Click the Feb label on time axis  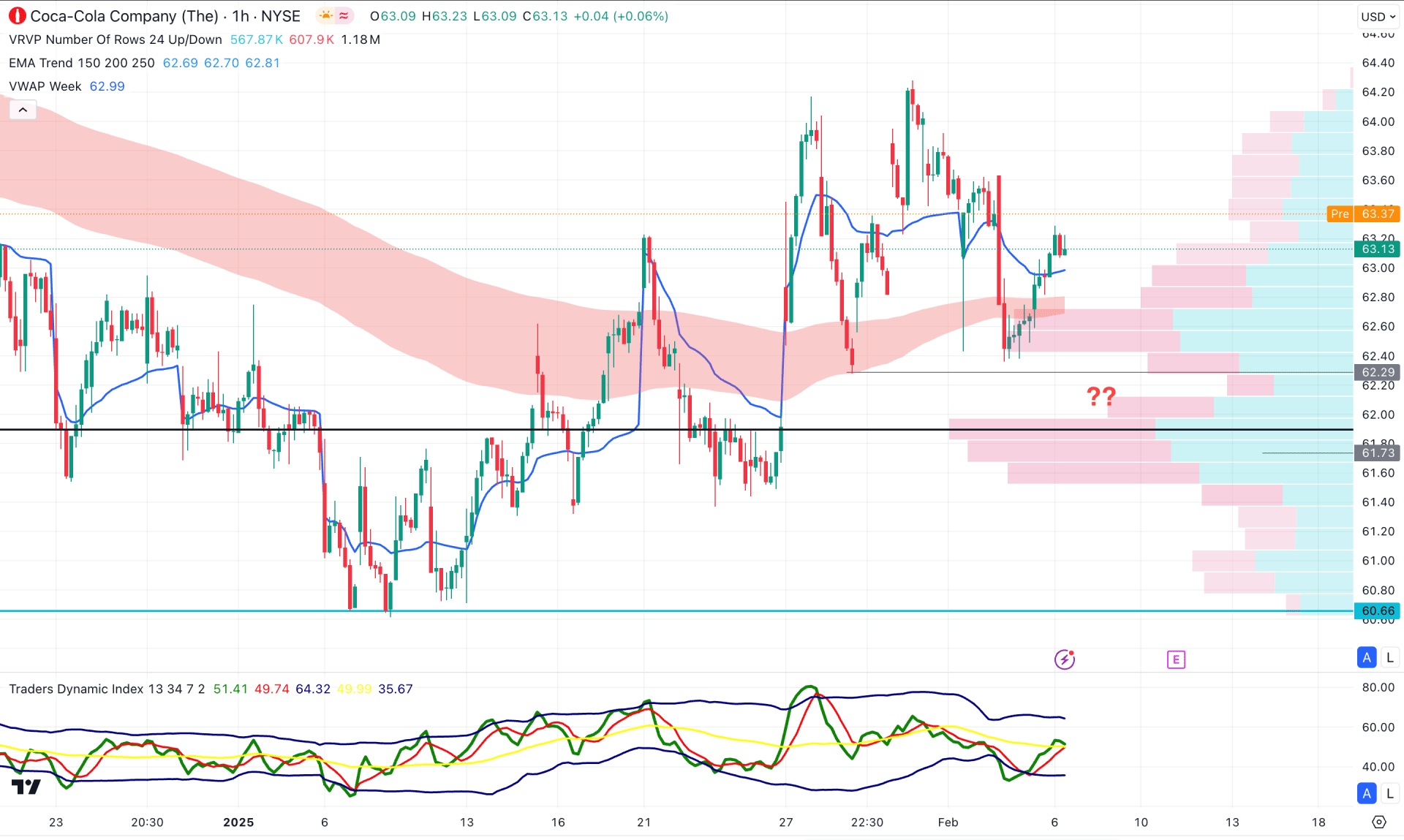948,822
